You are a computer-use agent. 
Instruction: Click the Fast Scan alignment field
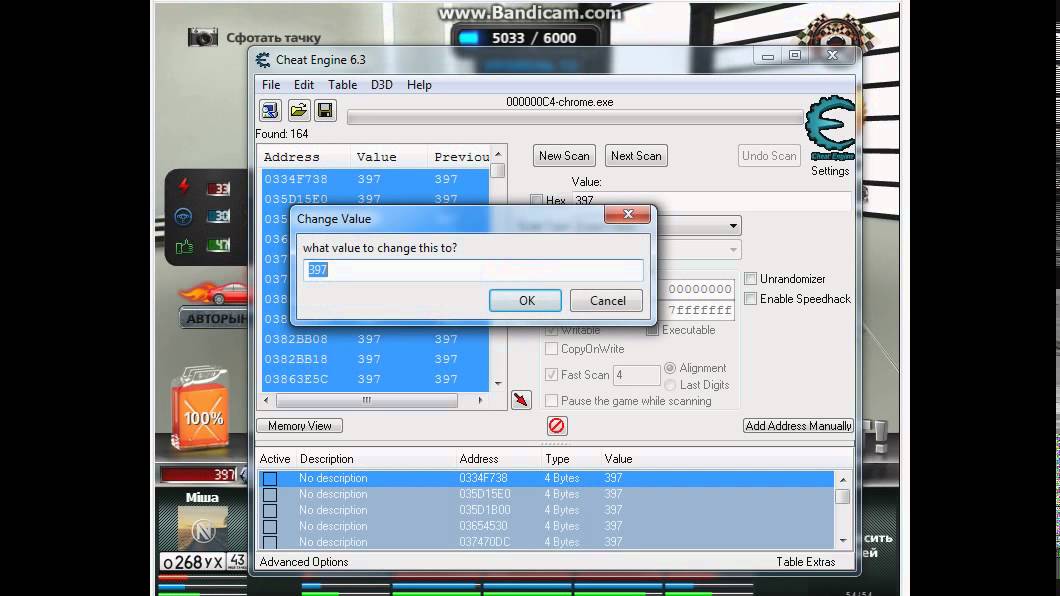coord(636,374)
